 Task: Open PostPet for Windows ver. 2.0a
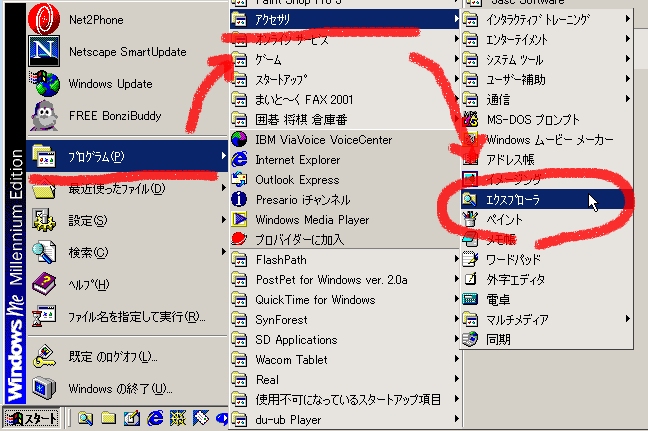tap(344, 279)
